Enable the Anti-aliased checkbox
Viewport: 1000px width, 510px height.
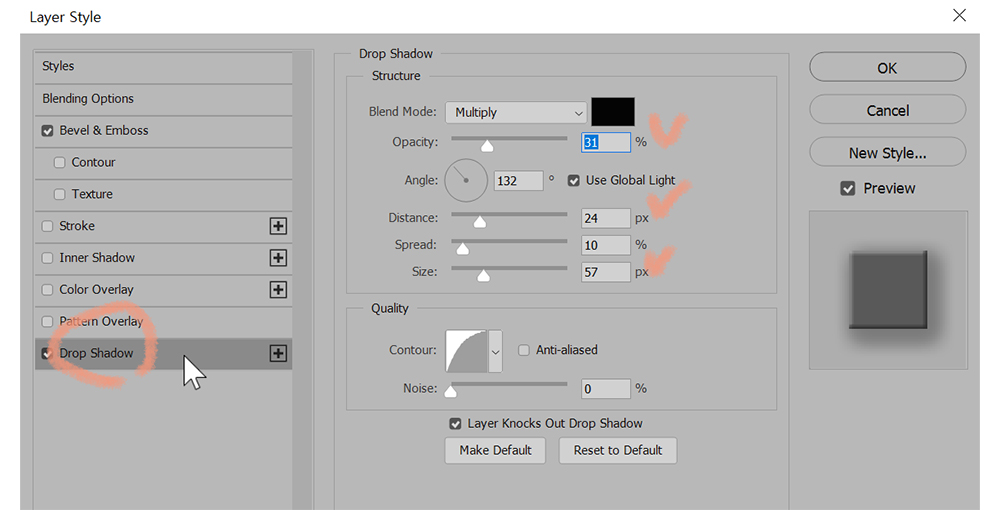point(524,350)
